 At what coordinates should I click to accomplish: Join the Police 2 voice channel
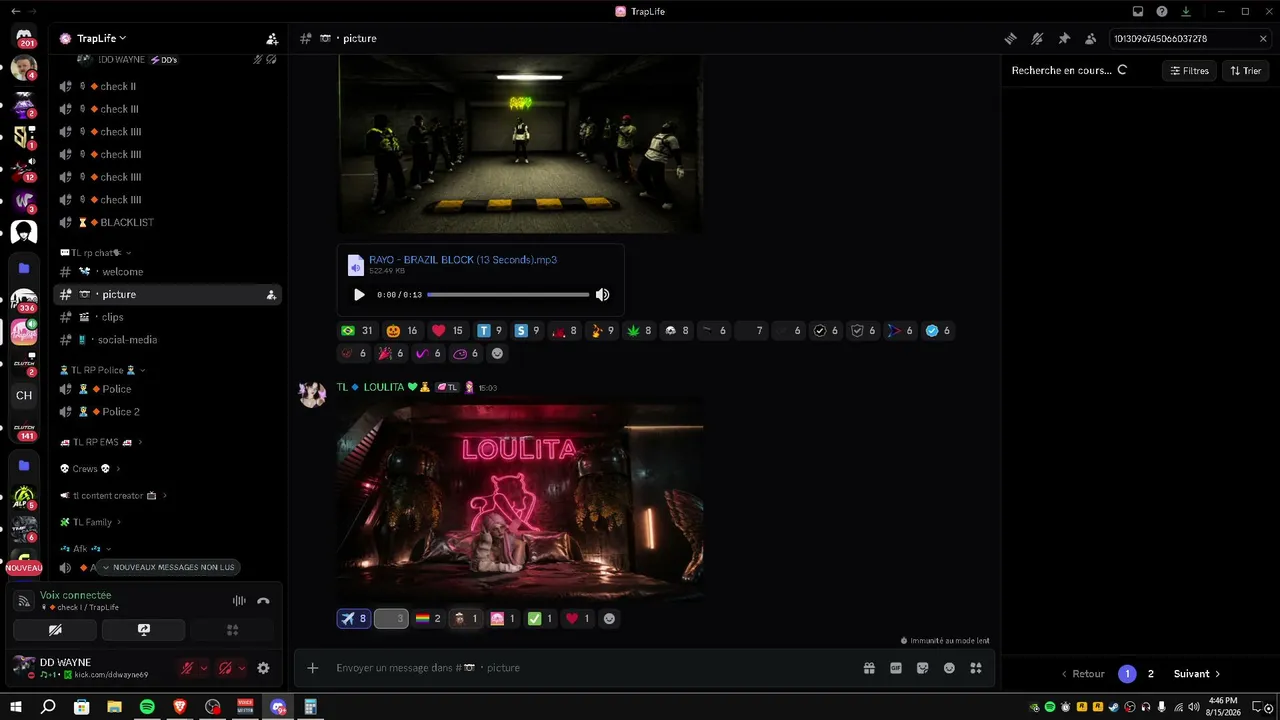[x=167, y=412]
